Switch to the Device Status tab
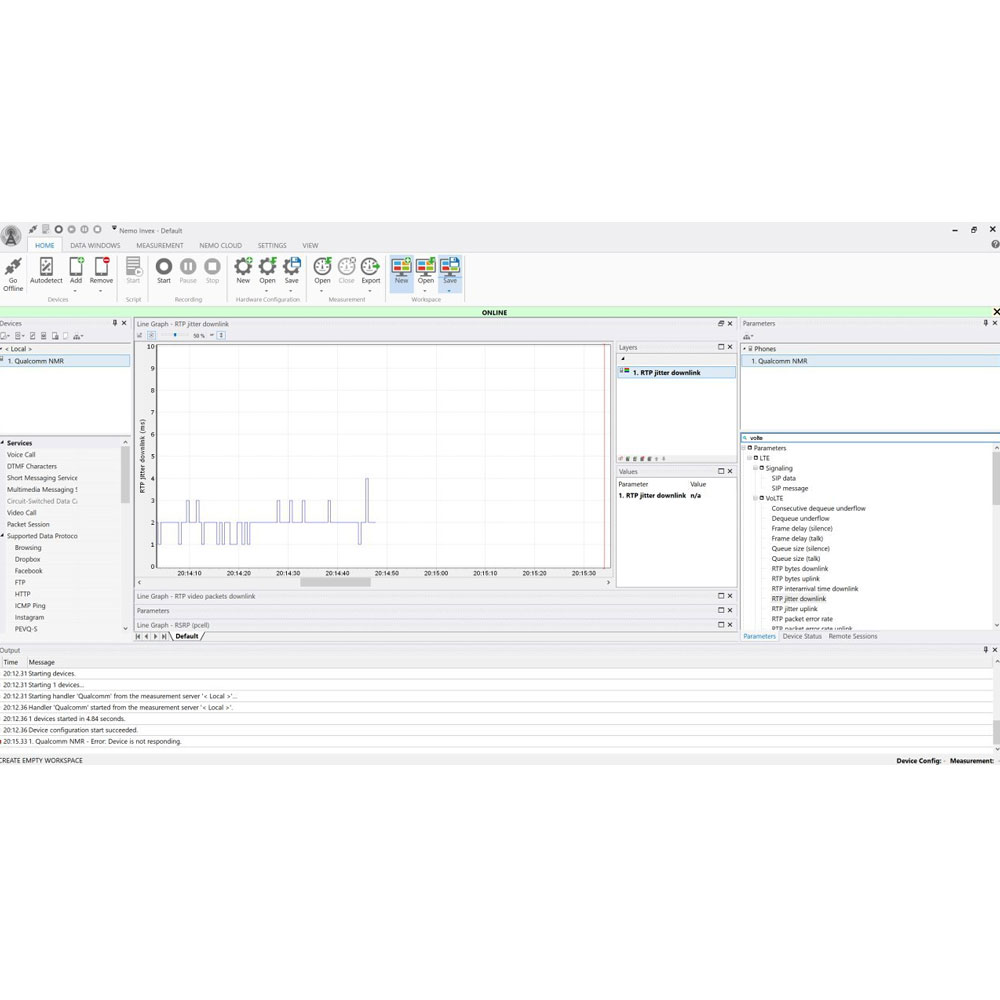This screenshot has width=1000, height=1000. point(802,636)
